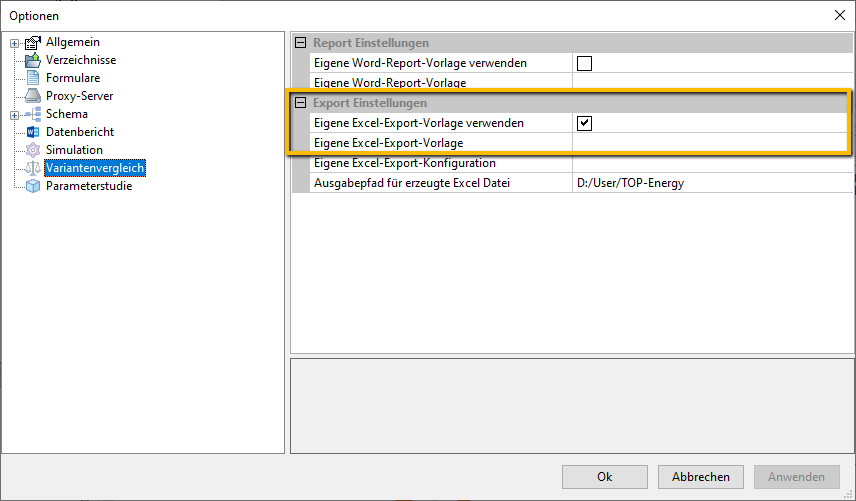Screen dimensions: 856x501
Task: Expand the Schema tree node
Action: [x=15, y=115]
